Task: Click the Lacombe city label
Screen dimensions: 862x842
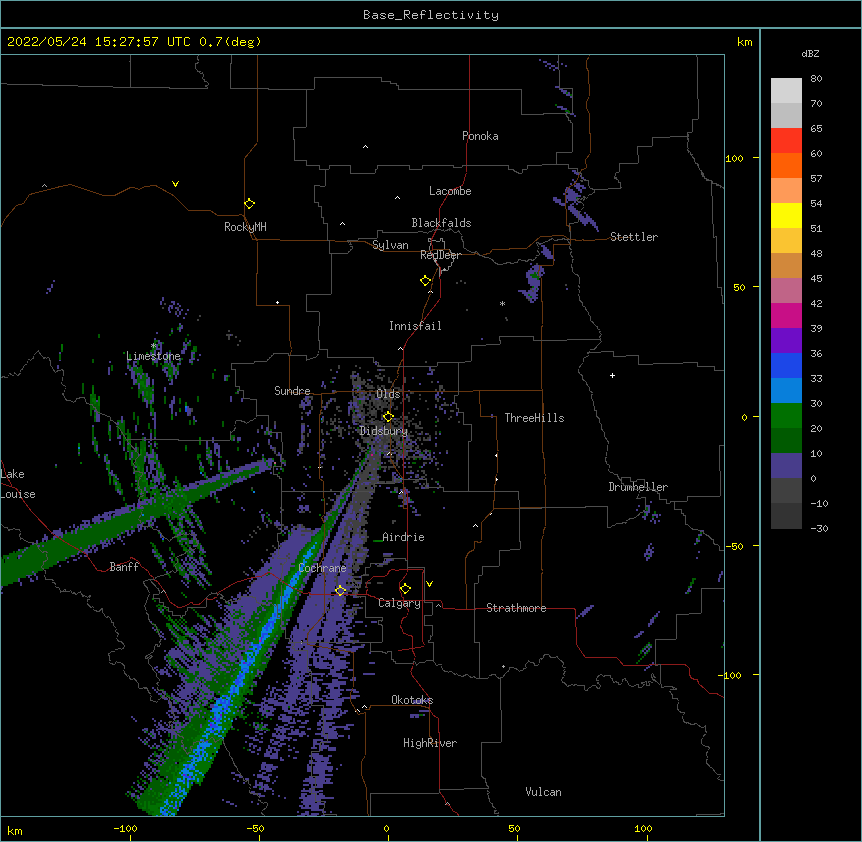Action: pyautogui.click(x=450, y=191)
